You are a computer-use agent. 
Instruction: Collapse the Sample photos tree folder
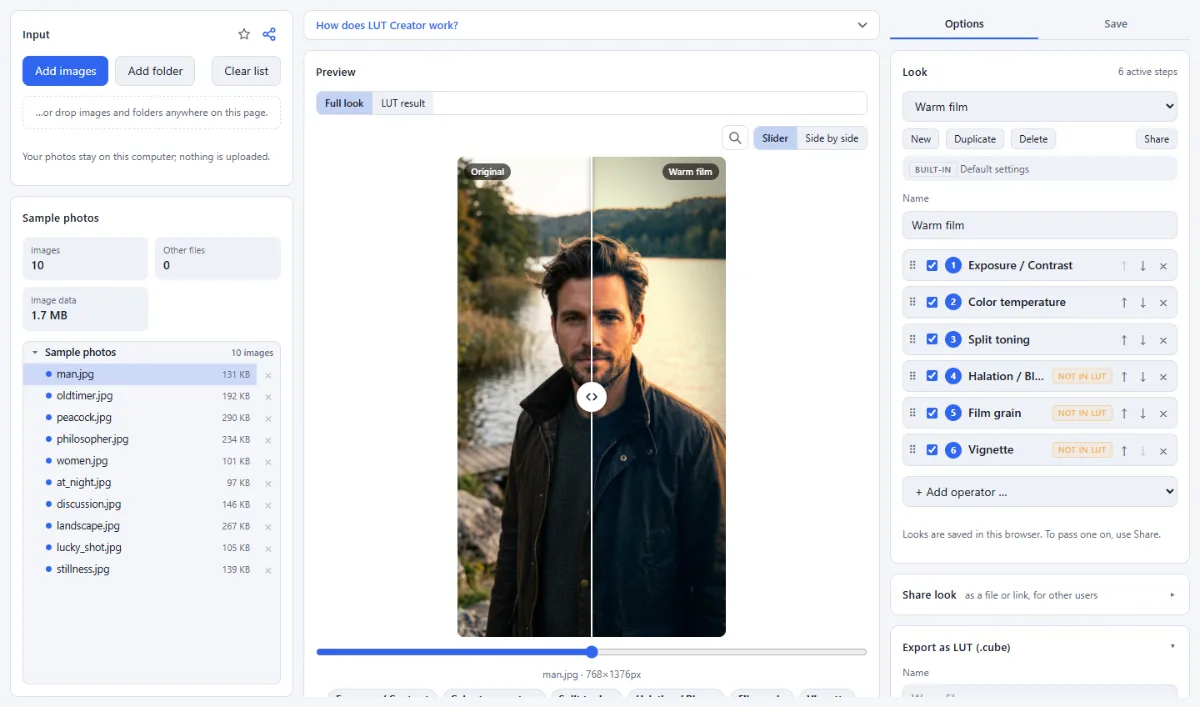35,353
